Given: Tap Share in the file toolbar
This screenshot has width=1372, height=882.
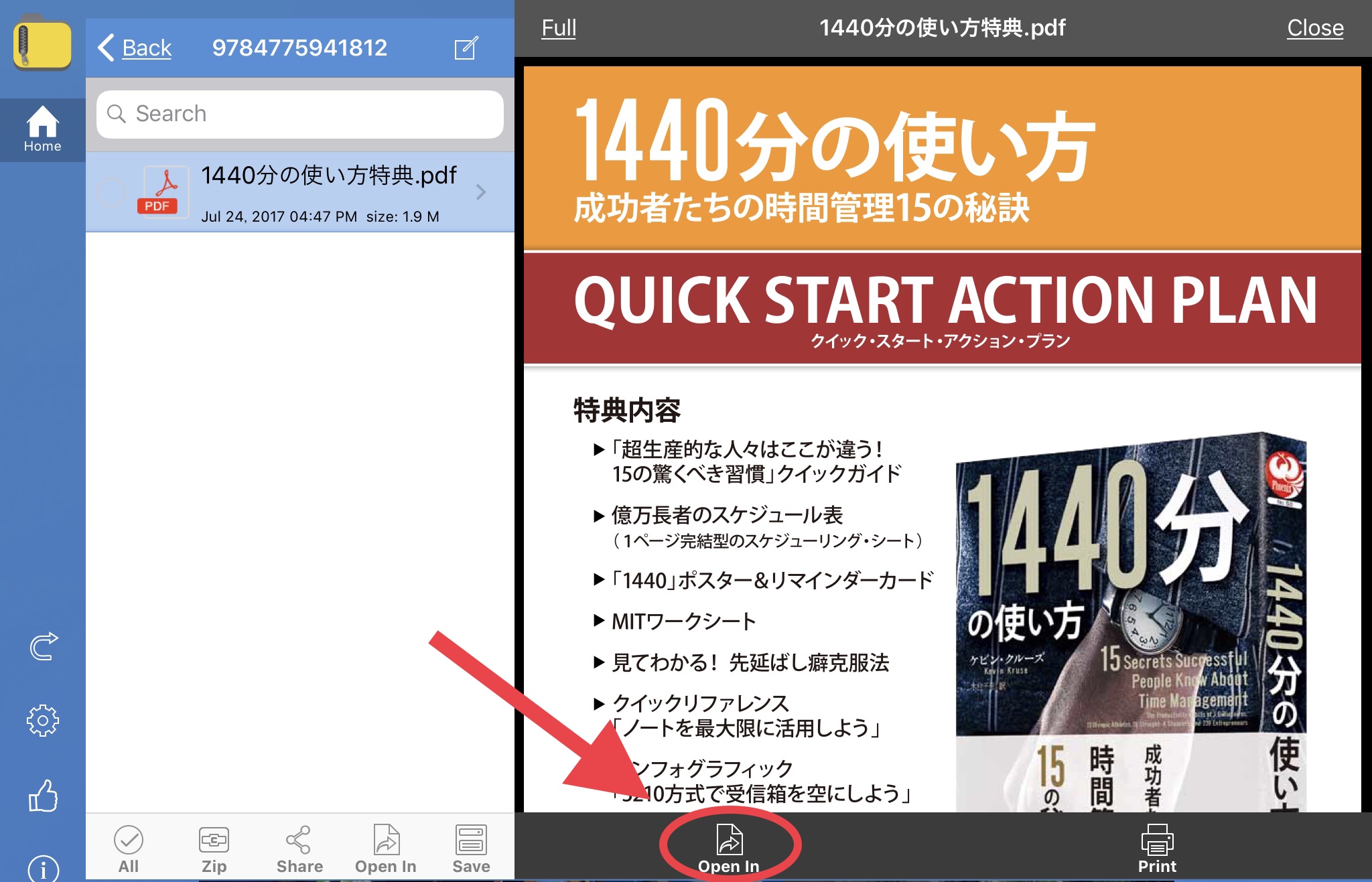Looking at the screenshot, I should pyautogui.click(x=299, y=849).
